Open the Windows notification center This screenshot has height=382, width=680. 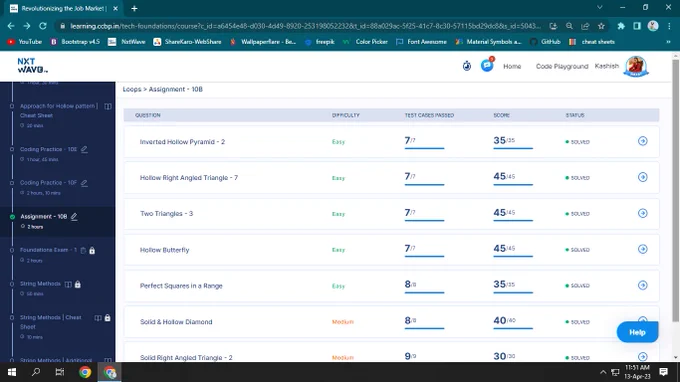pyautogui.click(x=664, y=372)
